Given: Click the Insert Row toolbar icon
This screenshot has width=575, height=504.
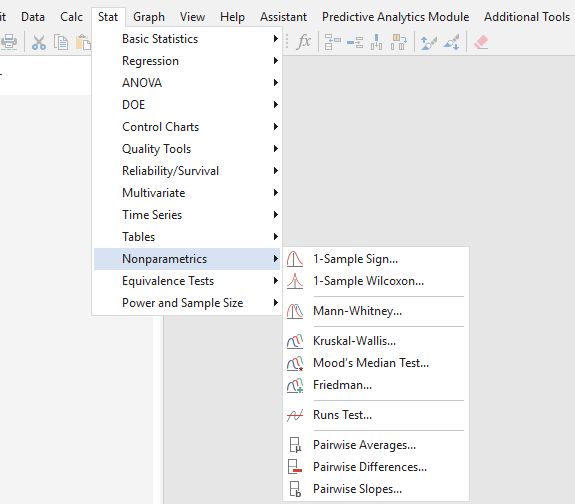Looking at the screenshot, I should pyautogui.click(x=355, y=42).
